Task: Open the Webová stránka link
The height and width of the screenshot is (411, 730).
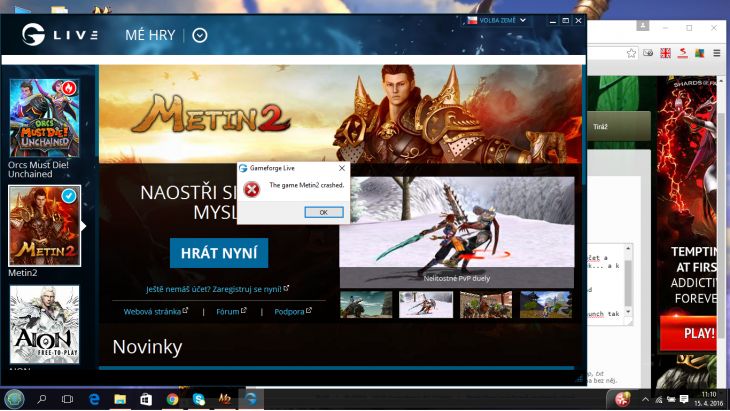Action: pyautogui.click(x=155, y=311)
